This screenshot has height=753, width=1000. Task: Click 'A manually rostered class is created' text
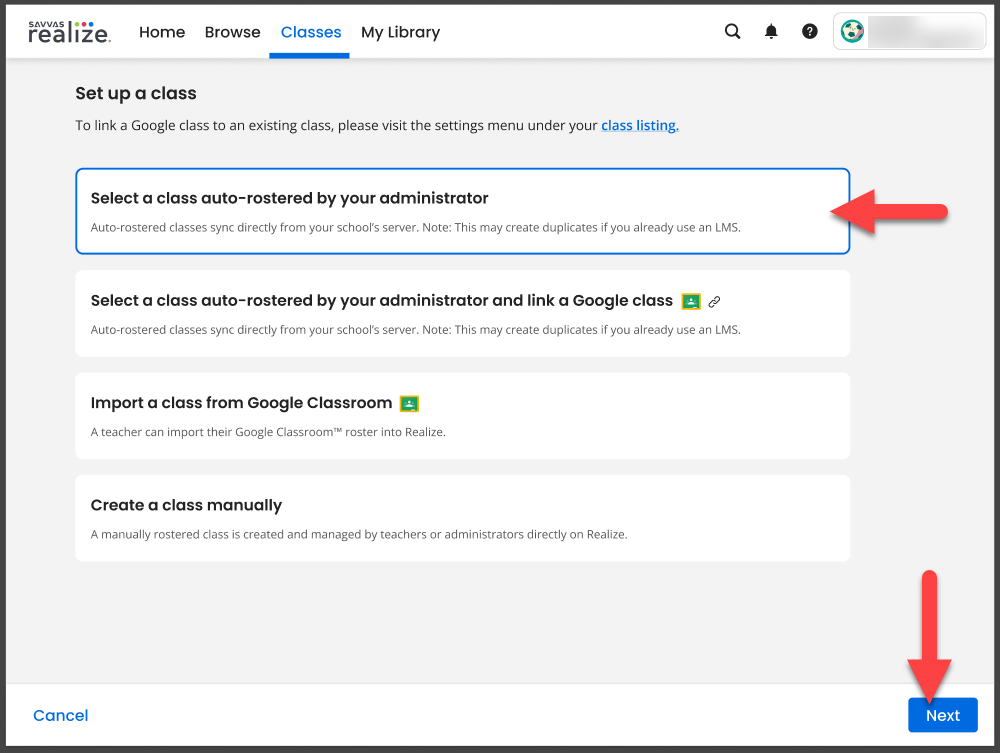click(359, 534)
